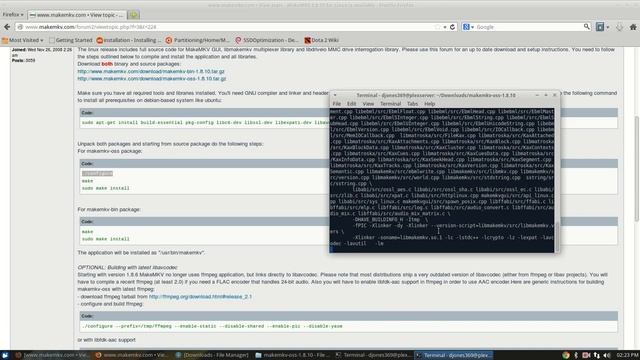The image size is (640, 360).
Task: Open the Downloads arrow icon in Firefox toolbar
Action: (619, 27)
